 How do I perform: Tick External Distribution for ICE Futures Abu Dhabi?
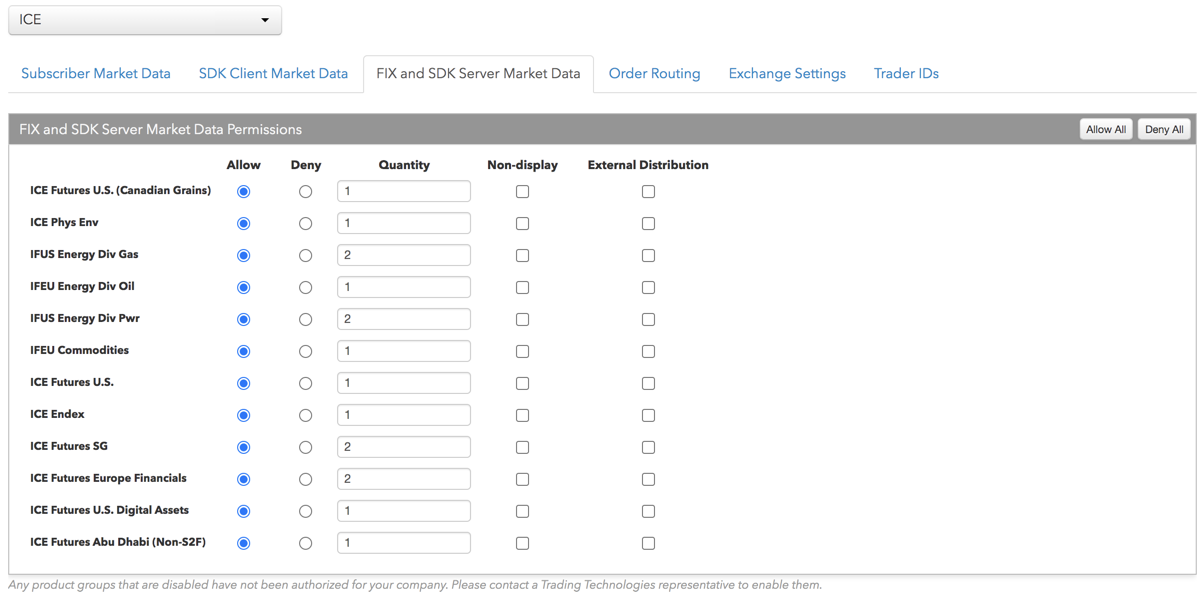pyautogui.click(x=648, y=543)
